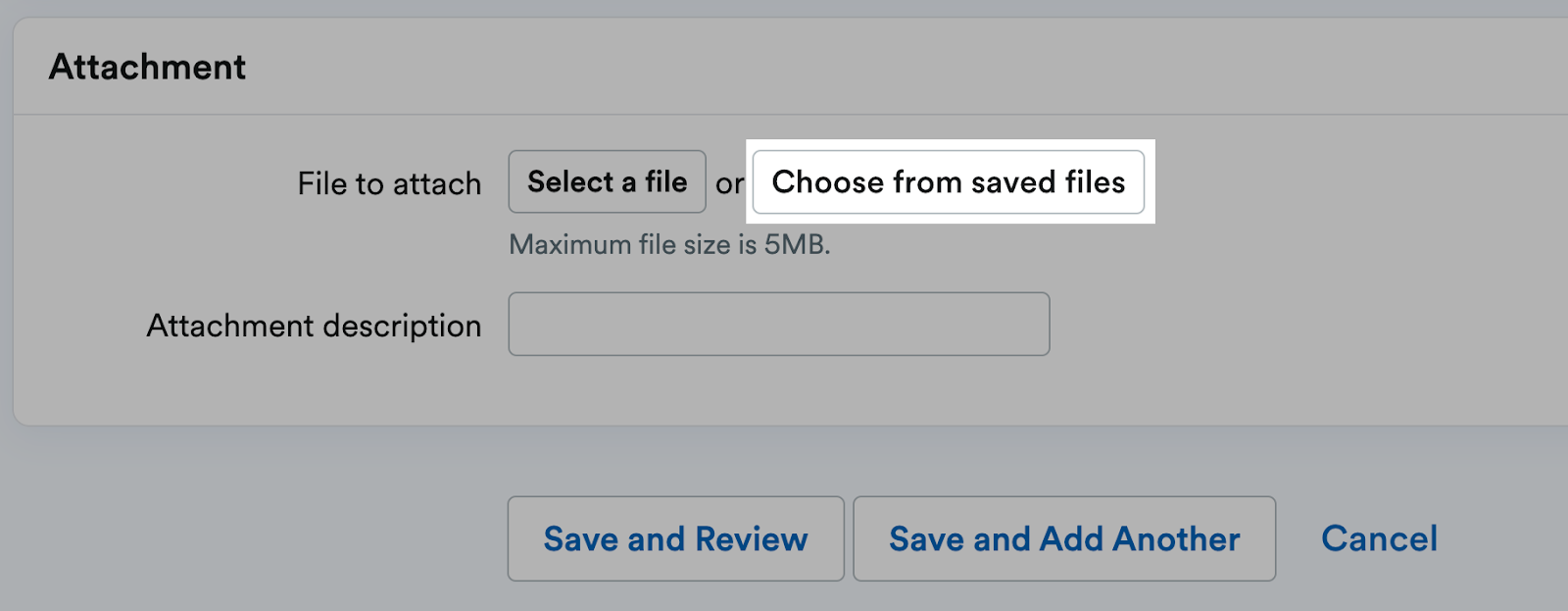Image resolution: width=1568 pixels, height=611 pixels.
Task: Save the attachment and review it
Action: (675, 538)
